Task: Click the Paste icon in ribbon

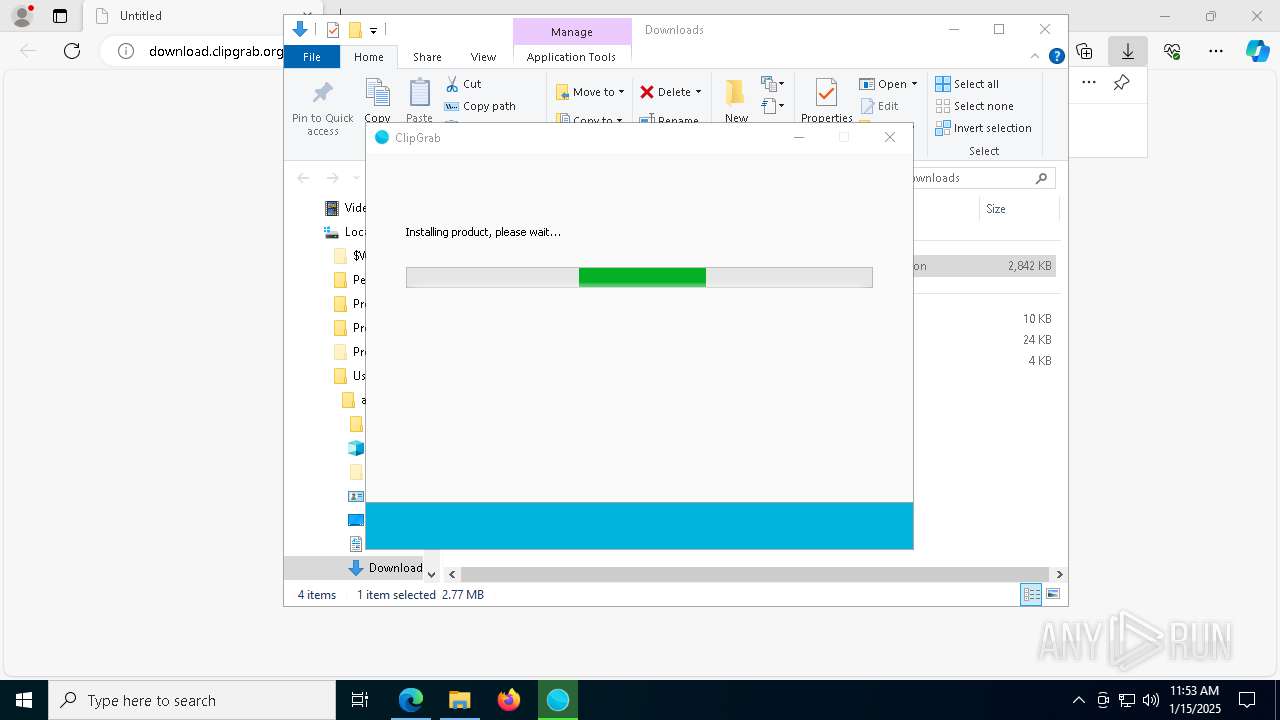Action: [x=419, y=93]
